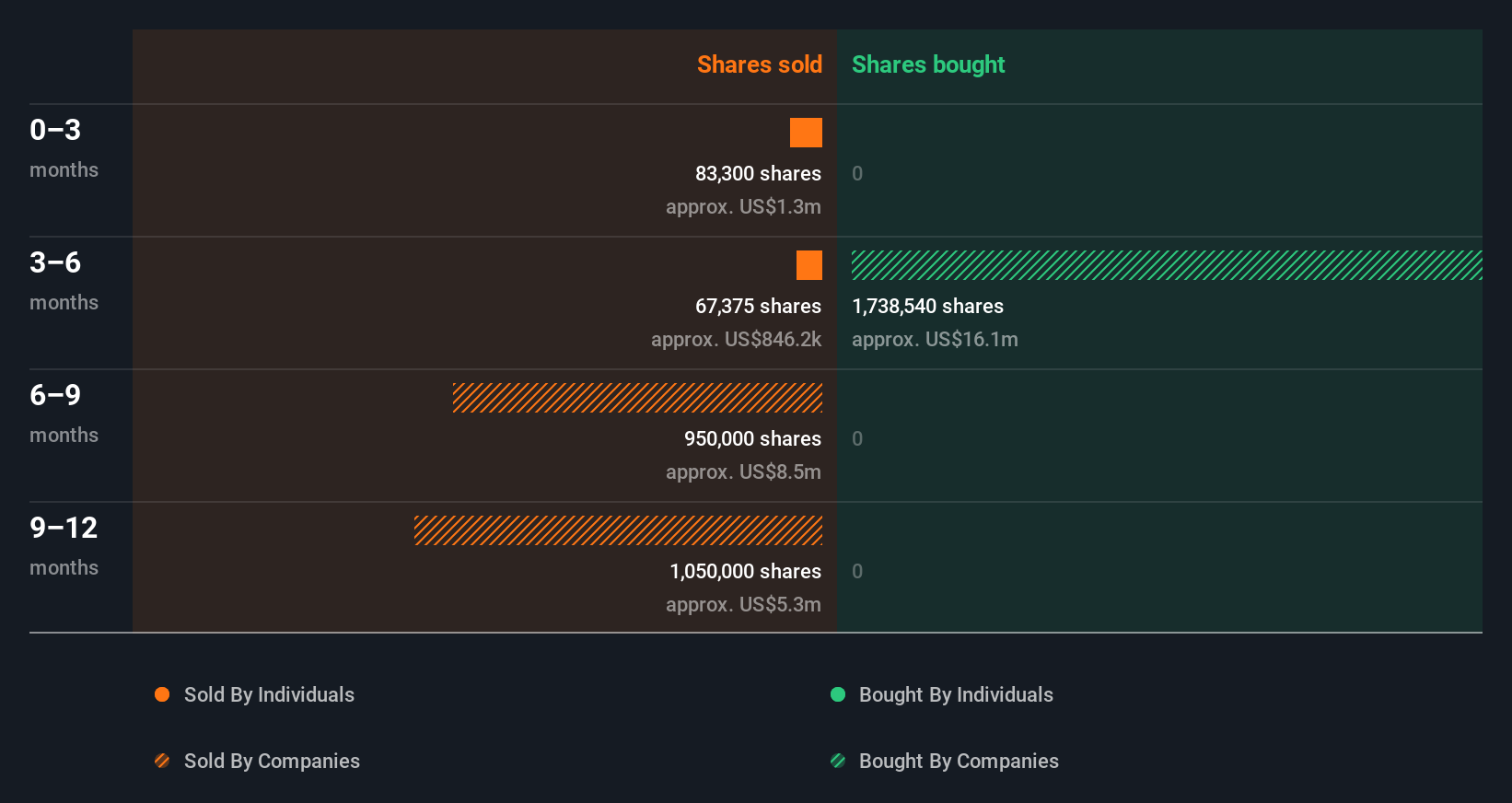Image resolution: width=1512 pixels, height=803 pixels.
Task: Select the 0–3 months row label
Action: tap(64, 147)
